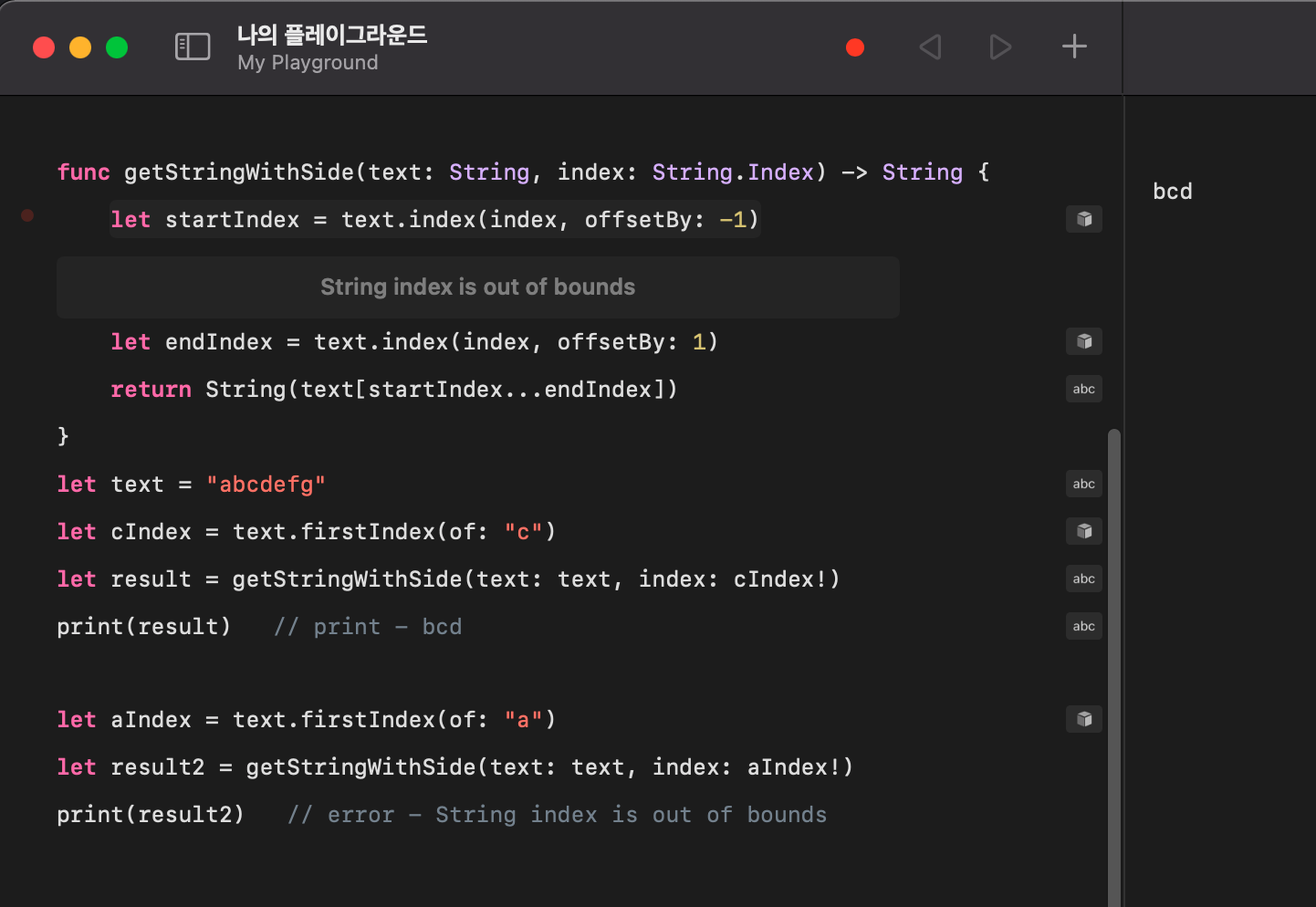Click the offsetBy: -1 value
The height and width of the screenshot is (907, 1316).
click(x=734, y=220)
